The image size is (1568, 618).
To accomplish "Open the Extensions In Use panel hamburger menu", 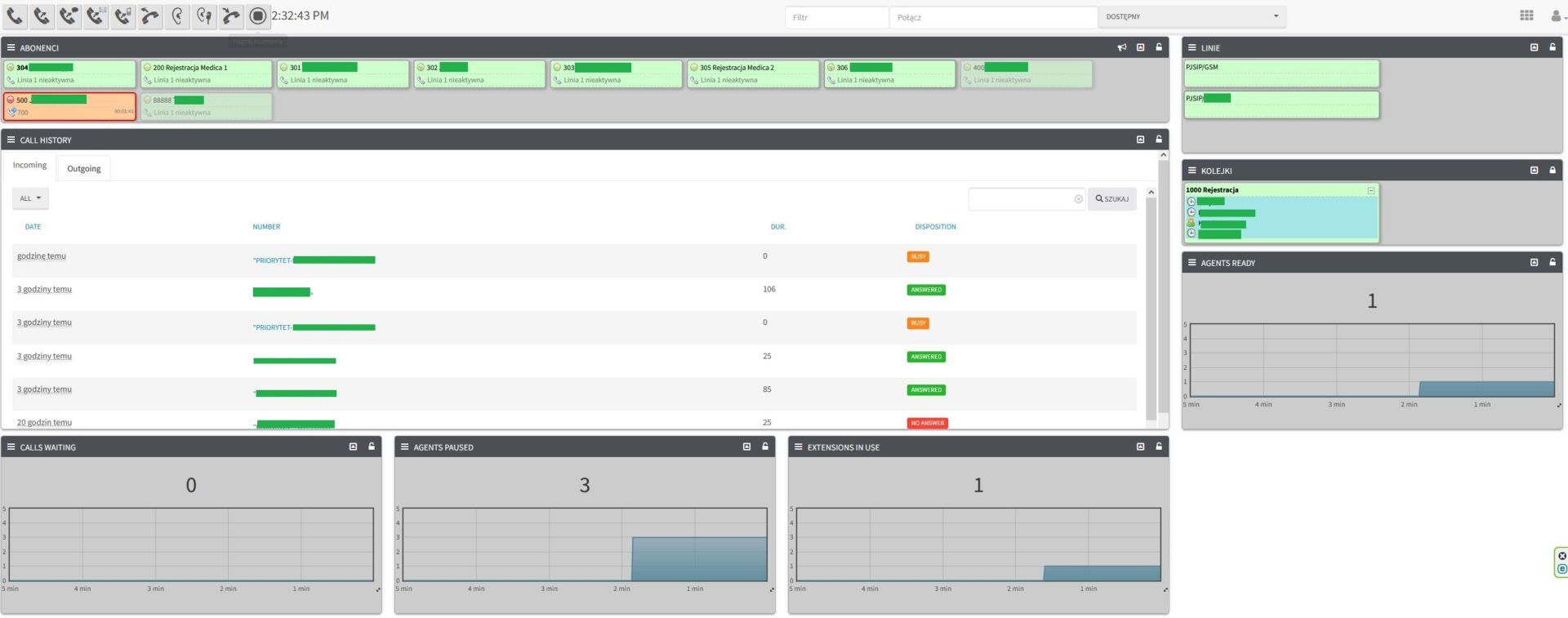I will 798,447.
